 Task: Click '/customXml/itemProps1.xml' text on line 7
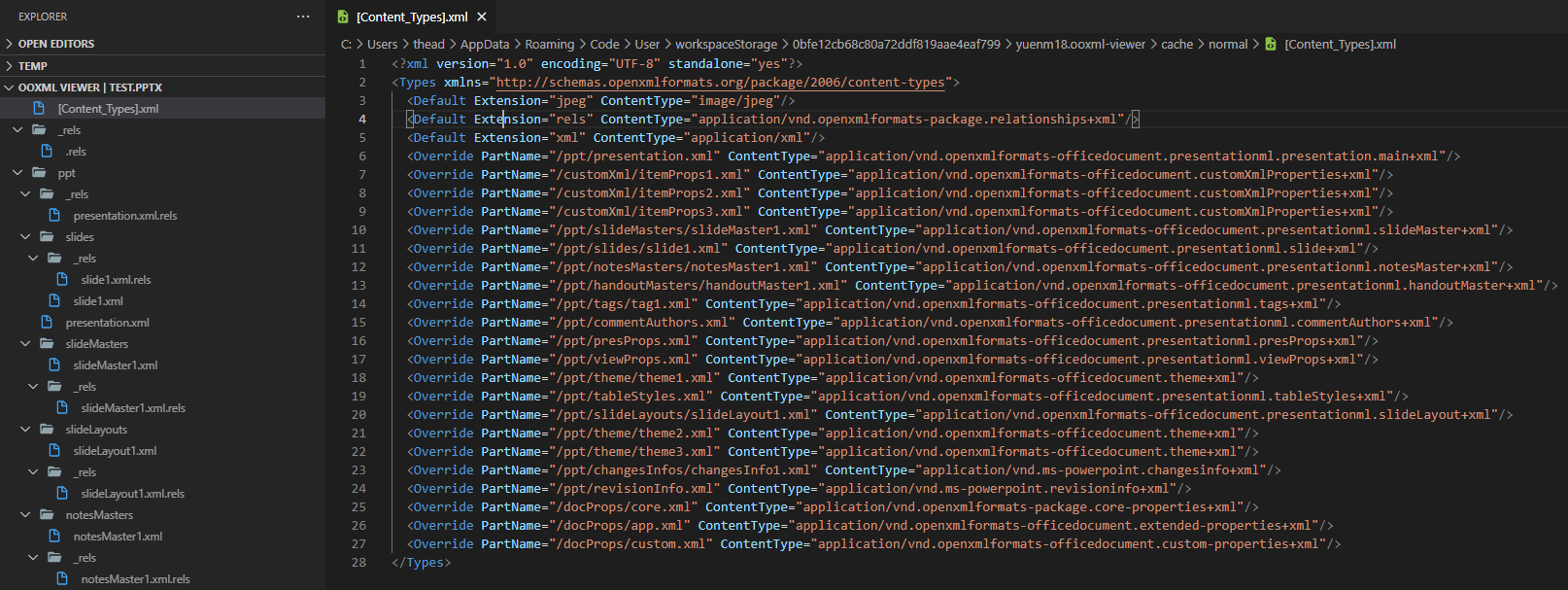(x=649, y=175)
